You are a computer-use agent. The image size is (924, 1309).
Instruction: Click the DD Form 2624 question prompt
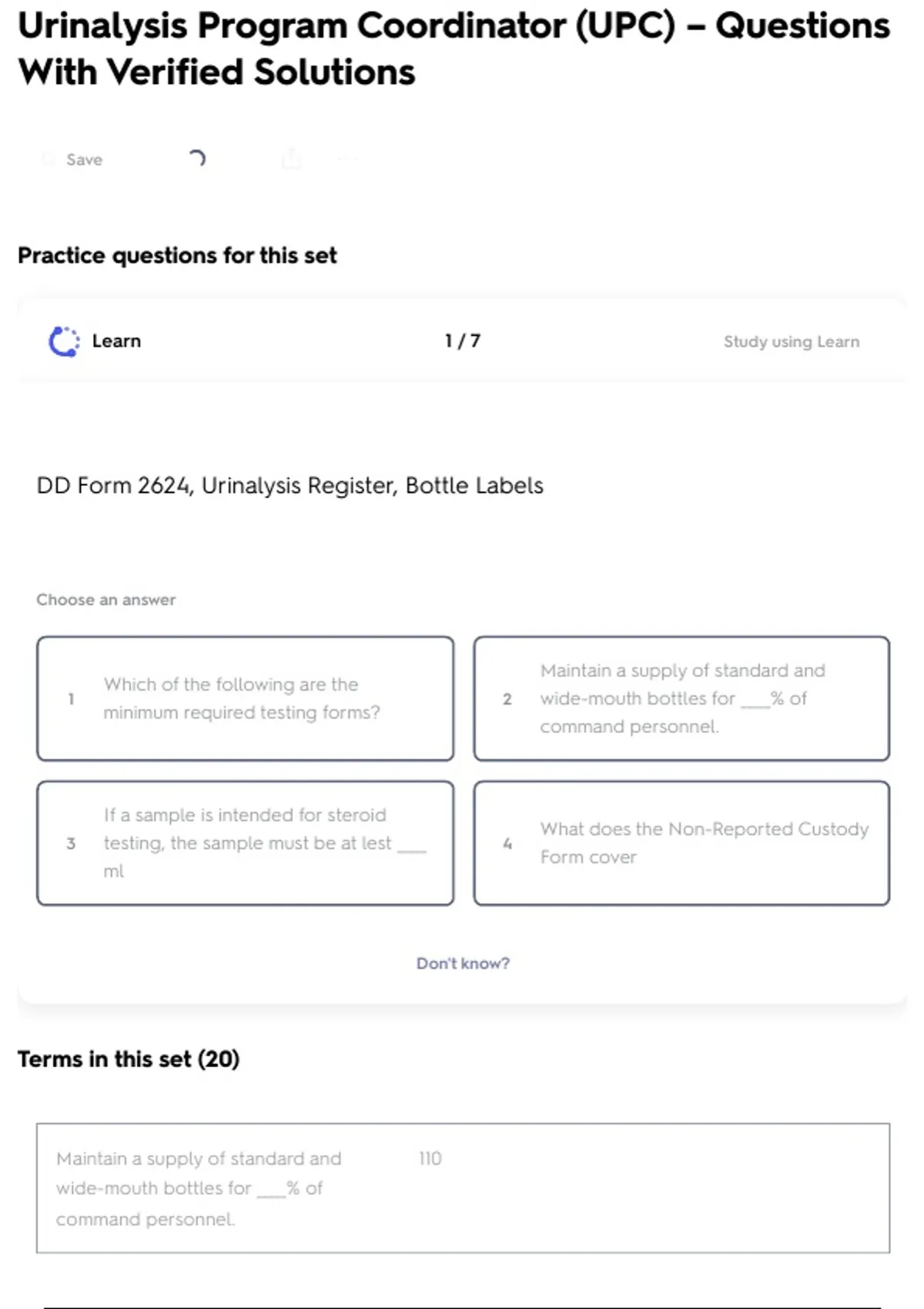[290, 486]
